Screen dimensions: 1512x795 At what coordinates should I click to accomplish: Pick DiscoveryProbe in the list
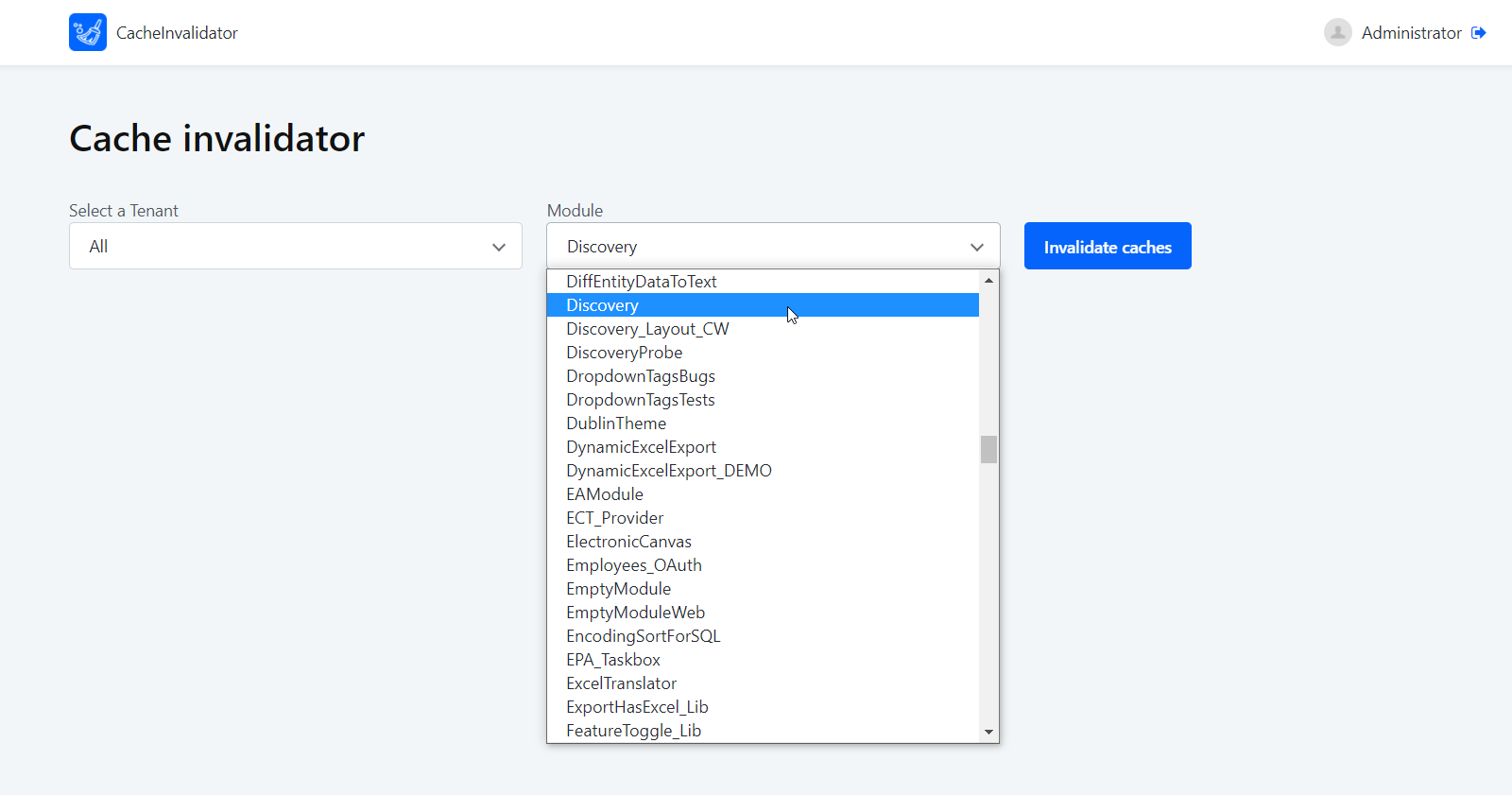click(x=763, y=353)
